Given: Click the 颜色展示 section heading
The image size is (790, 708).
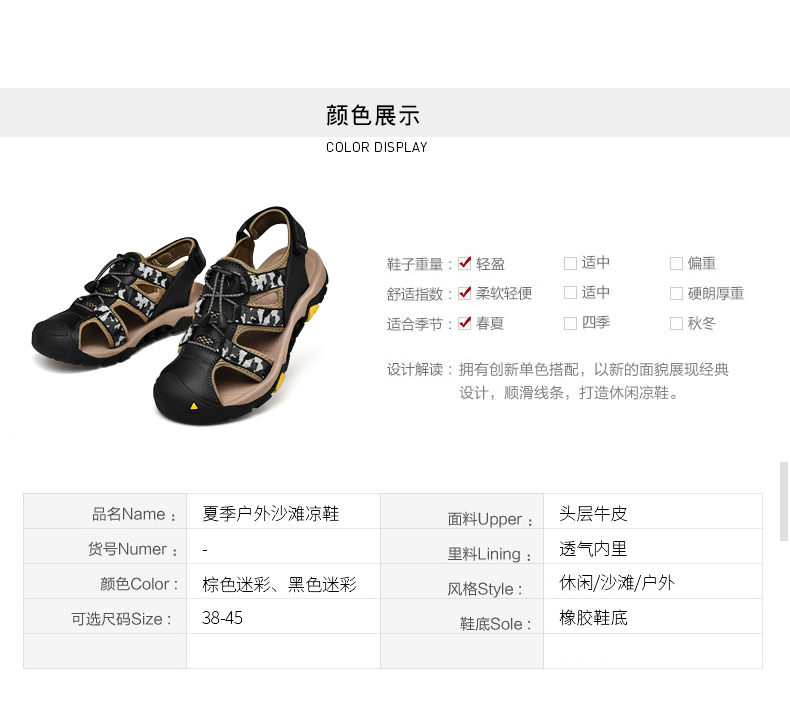Looking at the screenshot, I should coord(373,115).
